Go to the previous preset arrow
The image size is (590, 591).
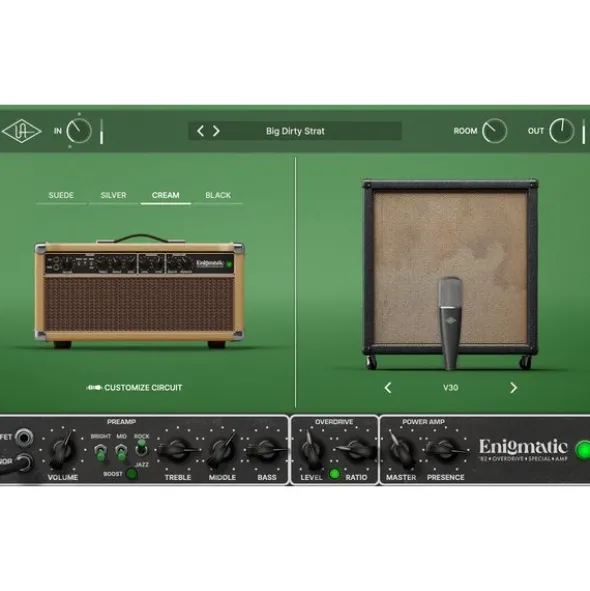[x=201, y=131]
